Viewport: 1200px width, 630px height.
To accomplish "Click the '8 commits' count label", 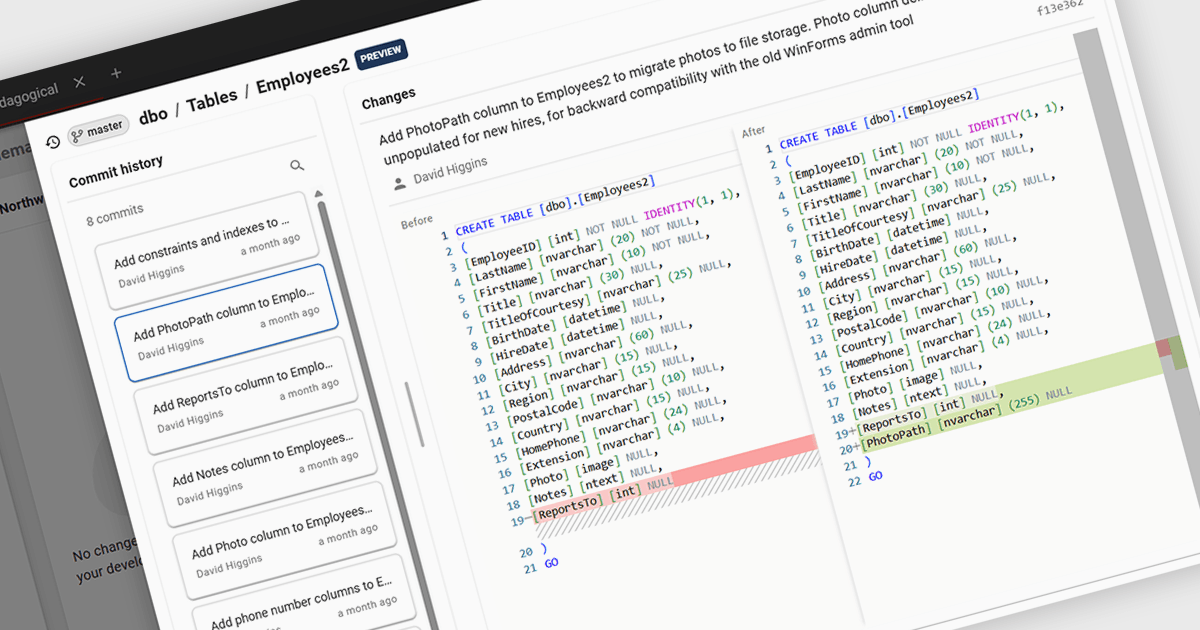I will point(115,214).
